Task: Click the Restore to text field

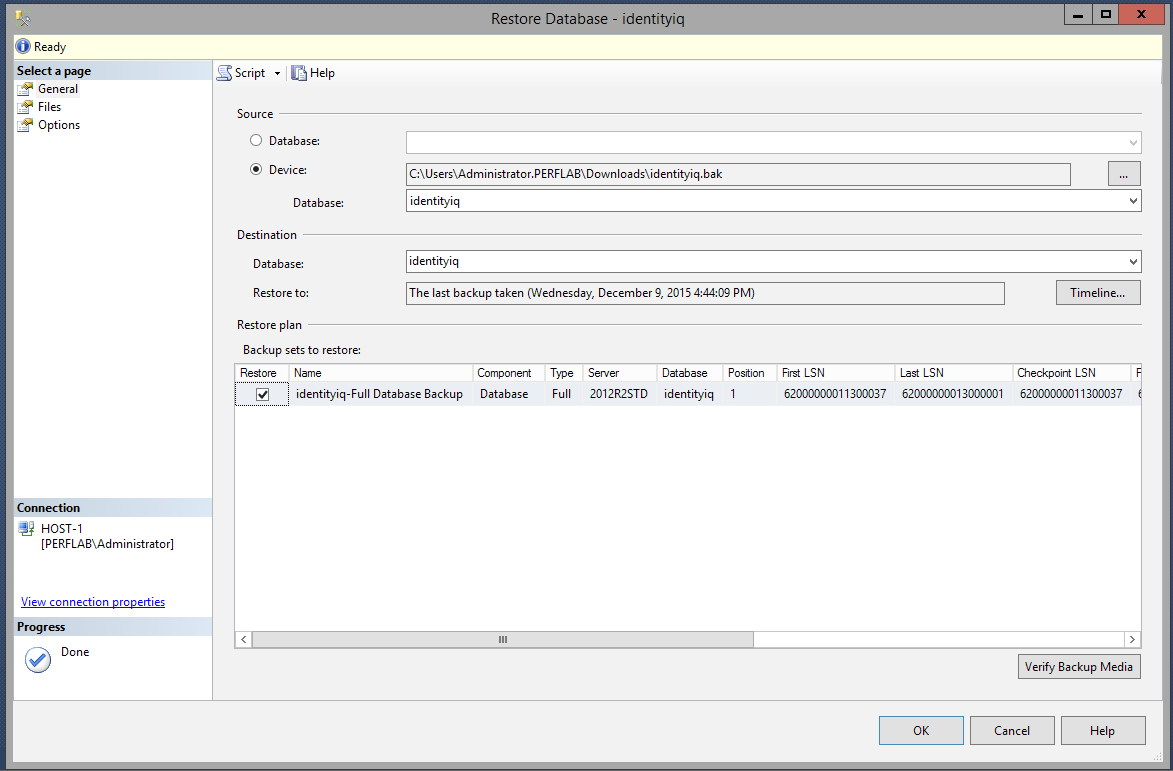Action: coord(705,293)
